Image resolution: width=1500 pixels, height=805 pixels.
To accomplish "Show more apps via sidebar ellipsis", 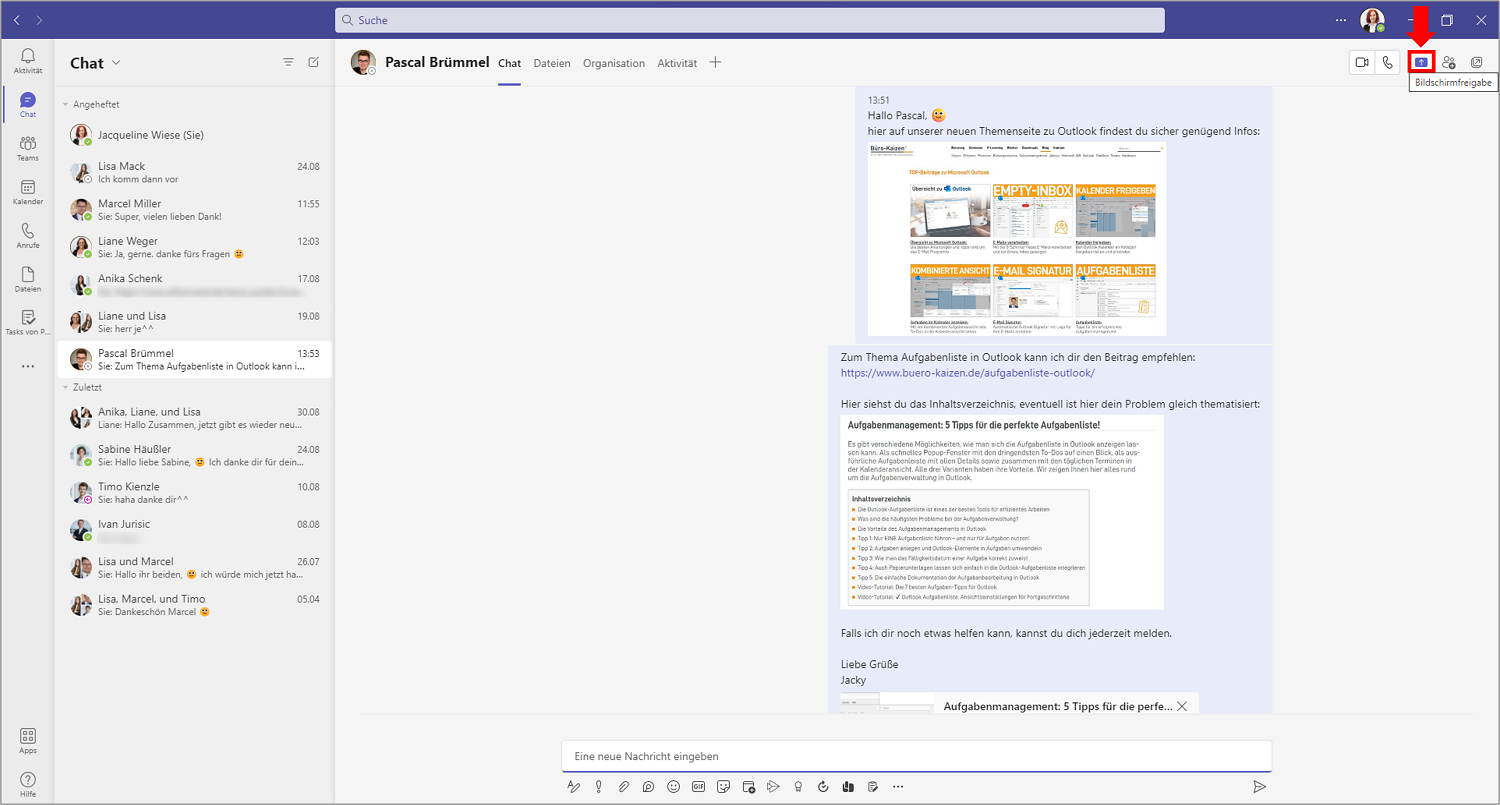I will (28, 367).
